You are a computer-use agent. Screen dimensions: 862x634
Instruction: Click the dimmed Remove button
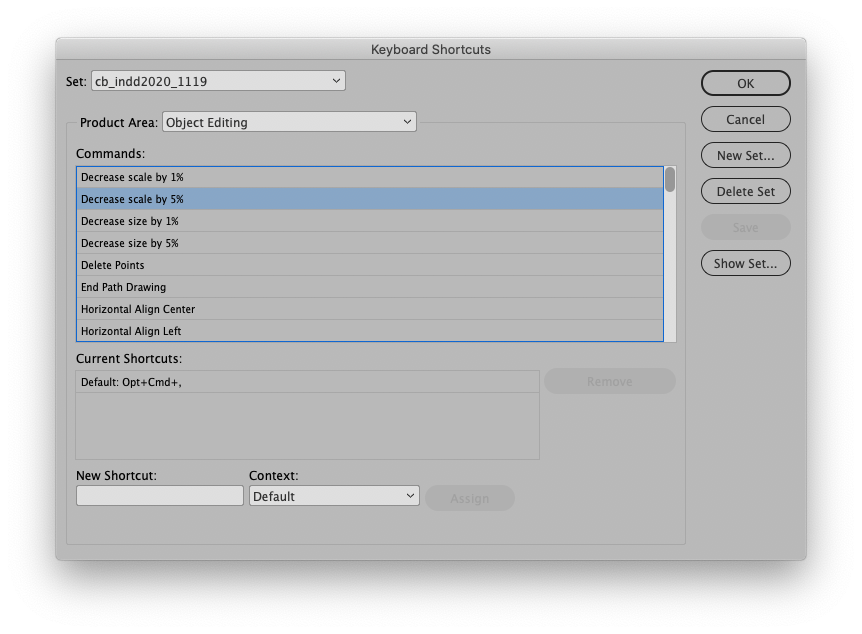[610, 381]
